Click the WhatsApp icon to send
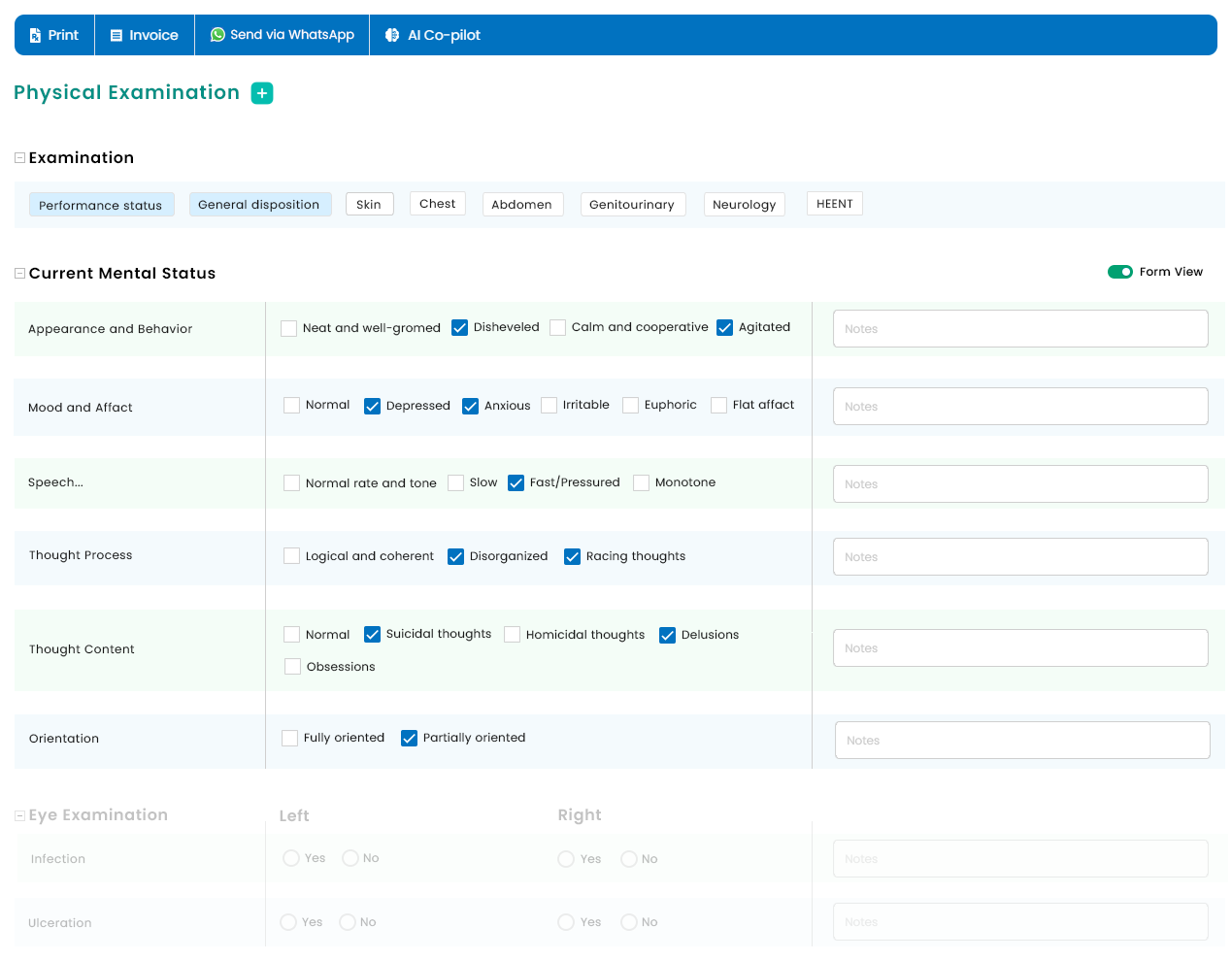This screenshot has width=1232, height=960. click(x=217, y=35)
